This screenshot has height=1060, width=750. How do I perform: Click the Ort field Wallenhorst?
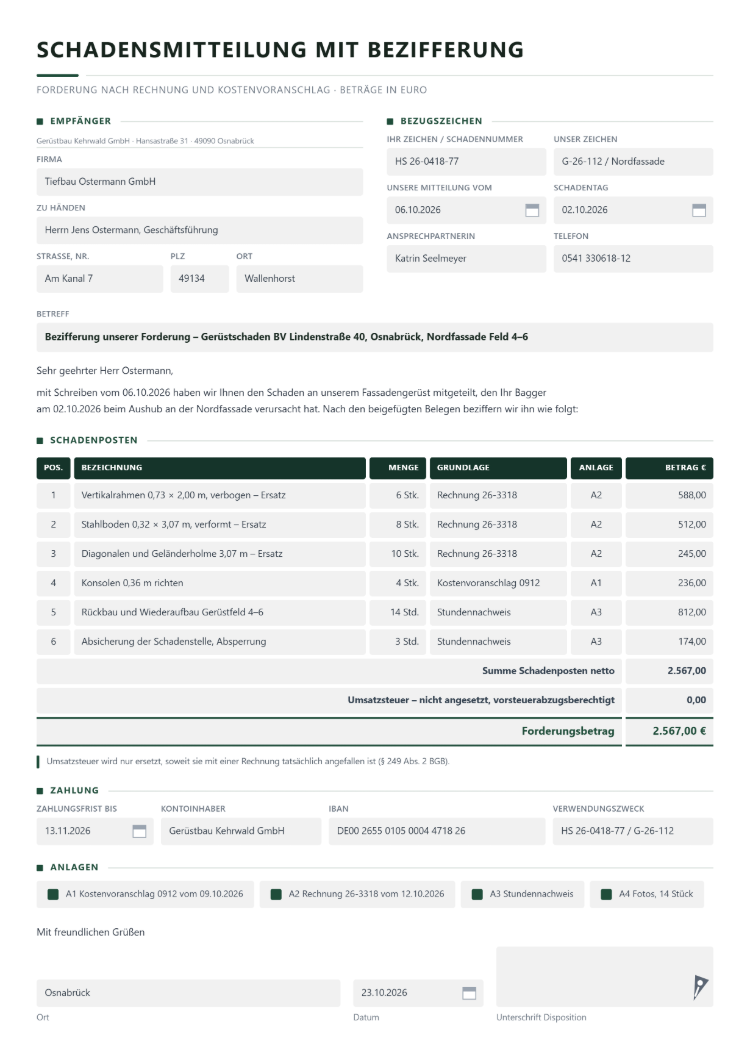coord(300,279)
